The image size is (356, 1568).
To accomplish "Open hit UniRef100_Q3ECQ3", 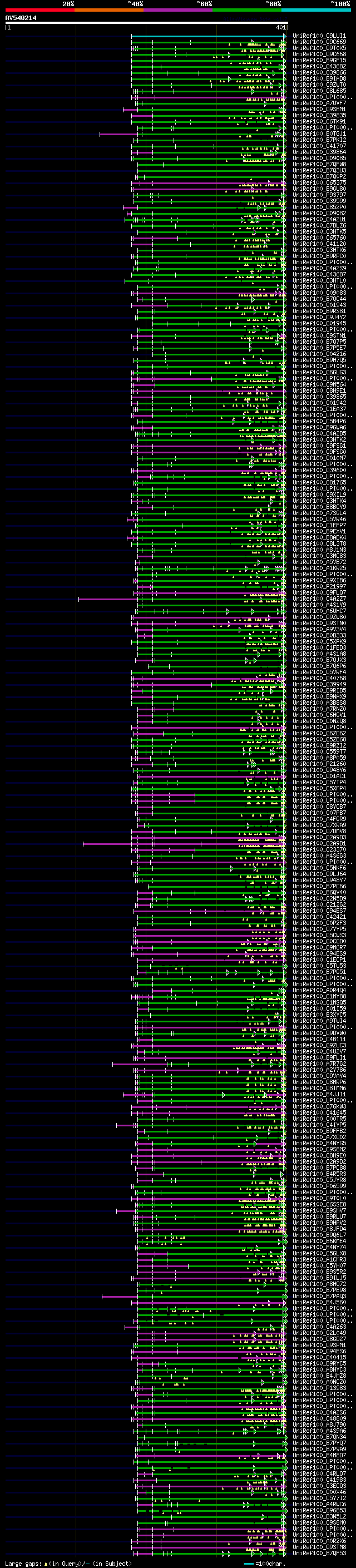I will [319, 1486].
